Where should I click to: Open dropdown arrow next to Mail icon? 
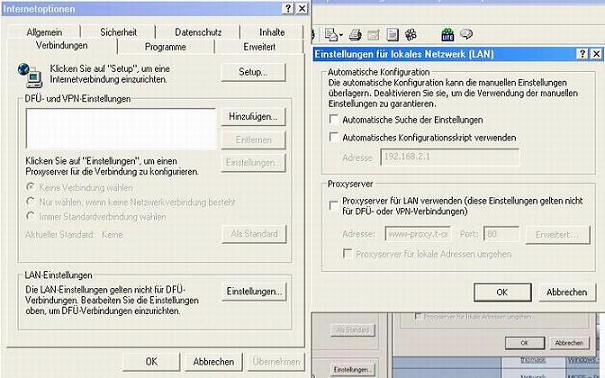(x=341, y=35)
